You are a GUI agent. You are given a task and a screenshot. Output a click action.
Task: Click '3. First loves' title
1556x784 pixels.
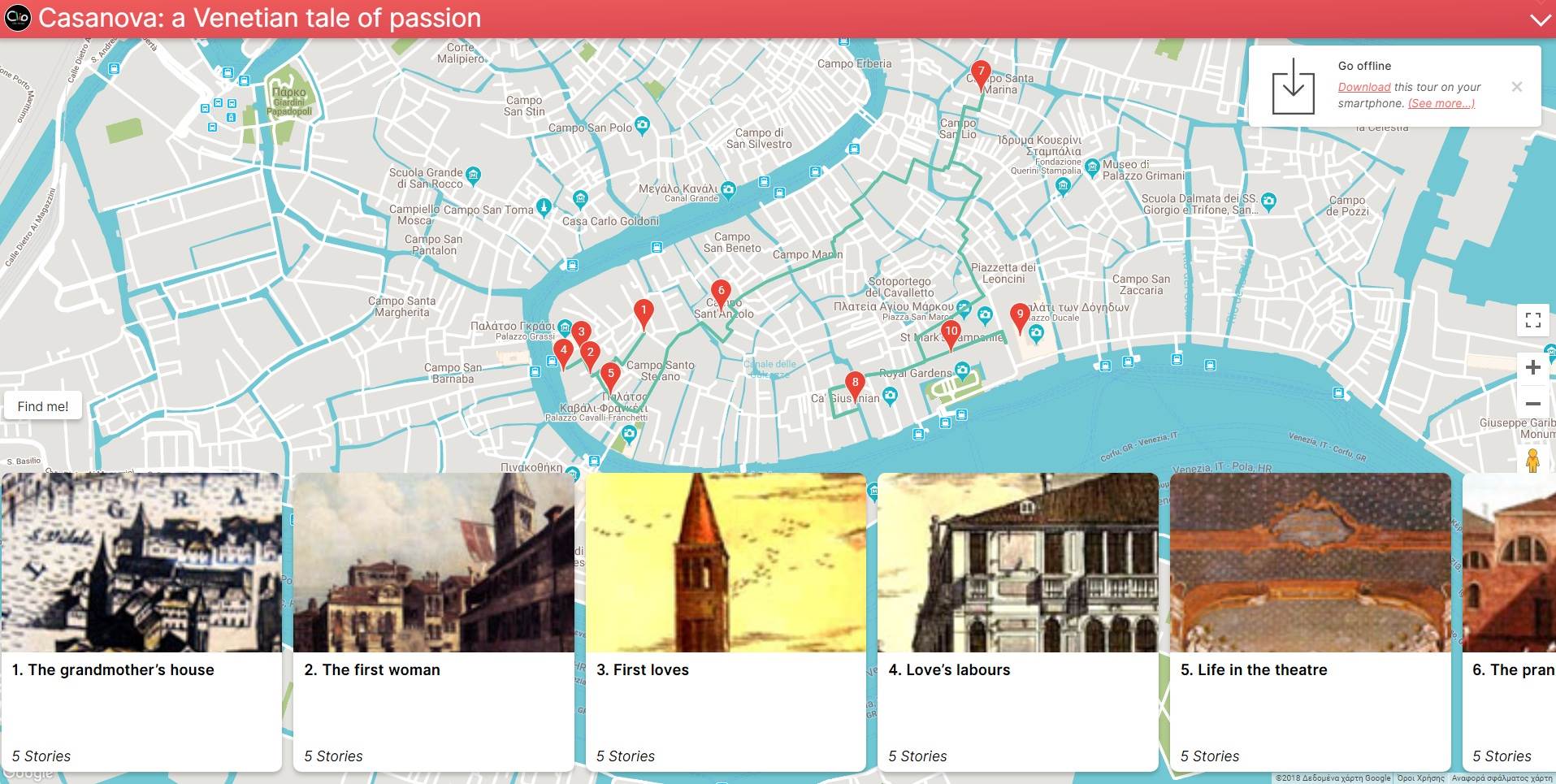(x=643, y=669)
